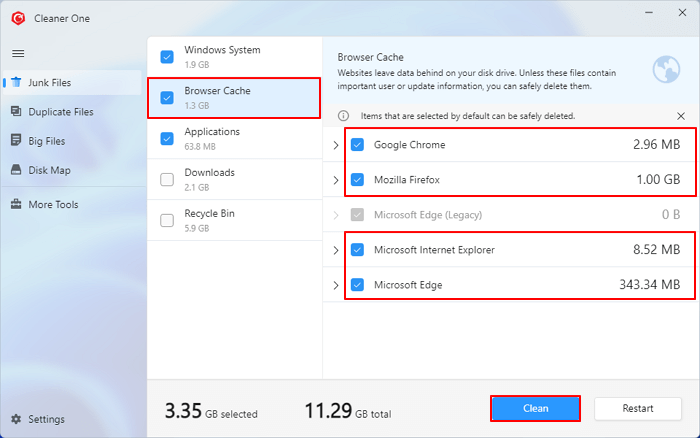Expand the Mozilla Firefox row chevron

[x=336, y=180]
